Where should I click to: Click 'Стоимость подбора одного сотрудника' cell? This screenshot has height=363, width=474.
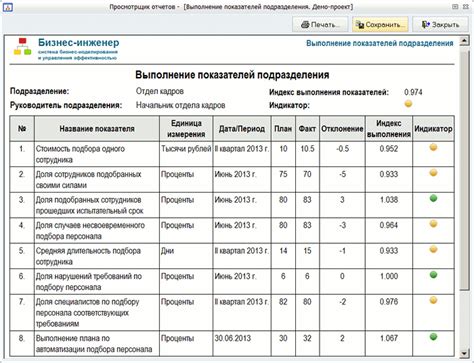(97, 154)
